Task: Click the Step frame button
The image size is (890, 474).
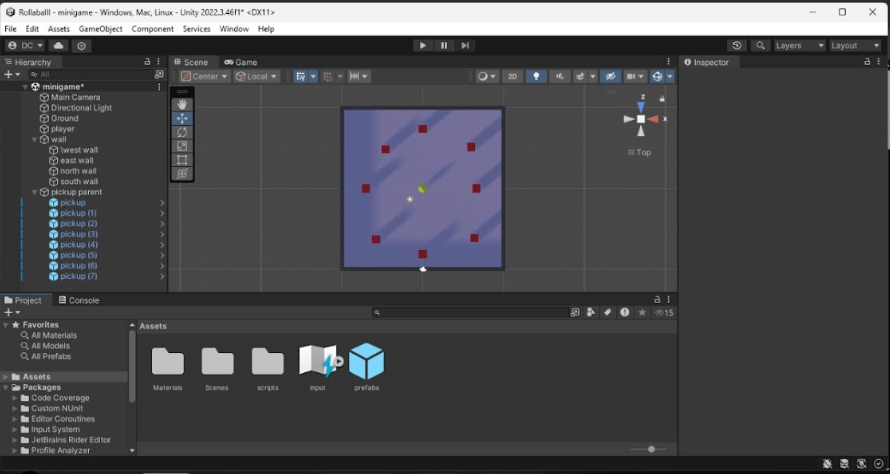Action: click(x=465, y=45)
